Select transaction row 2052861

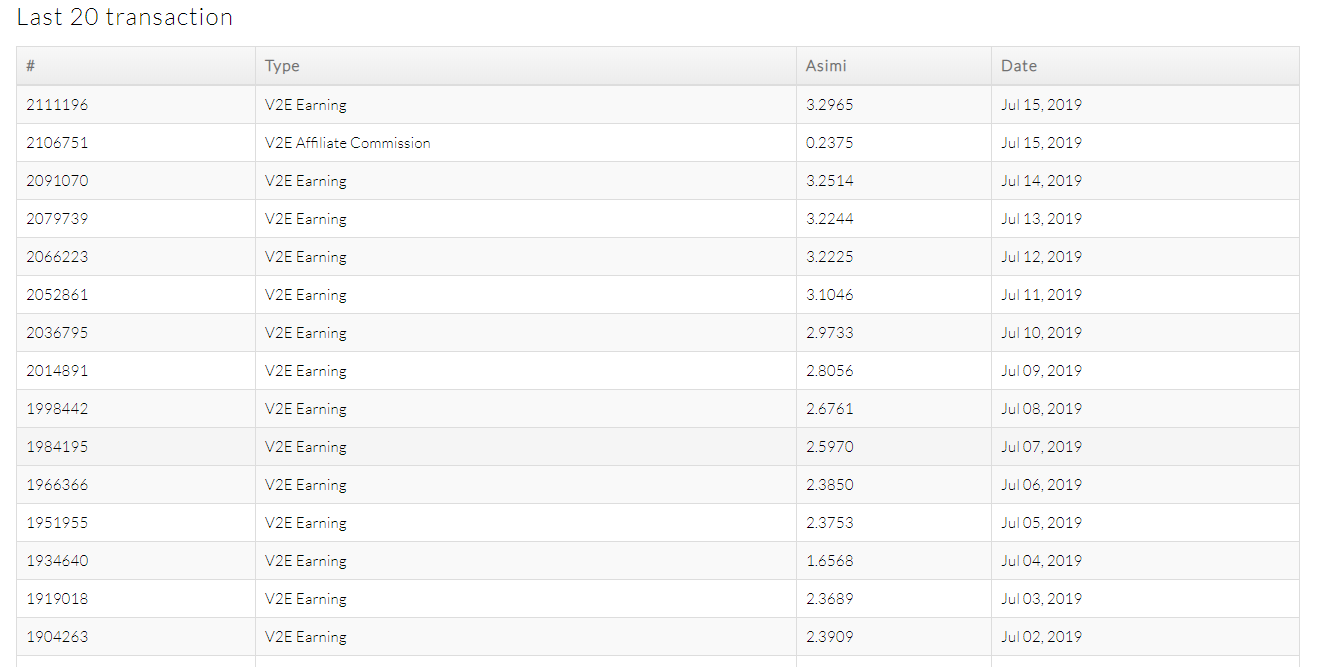coord(57,295)
